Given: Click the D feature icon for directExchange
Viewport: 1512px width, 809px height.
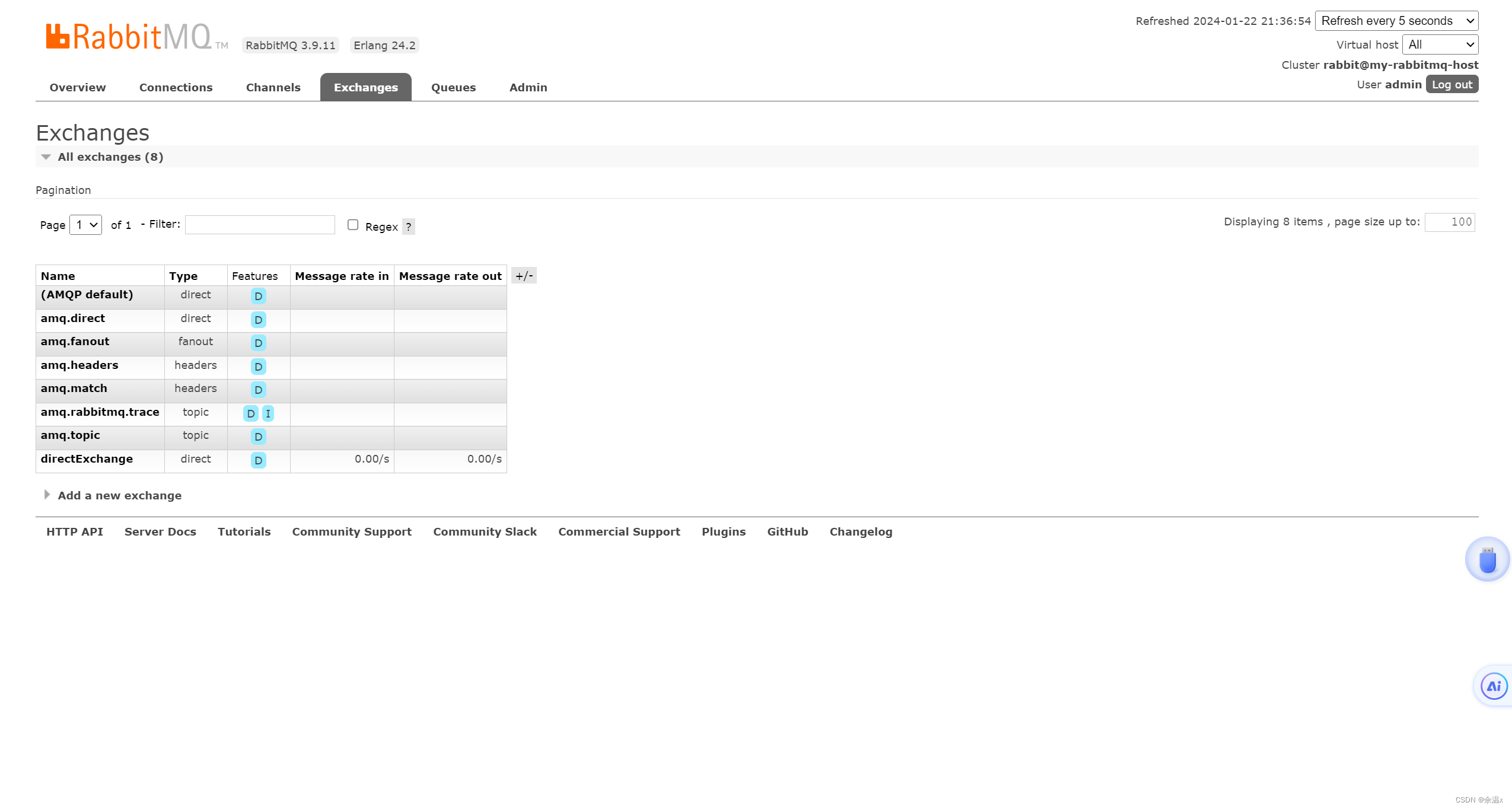Looking at the screenshot, I should 258,460.
